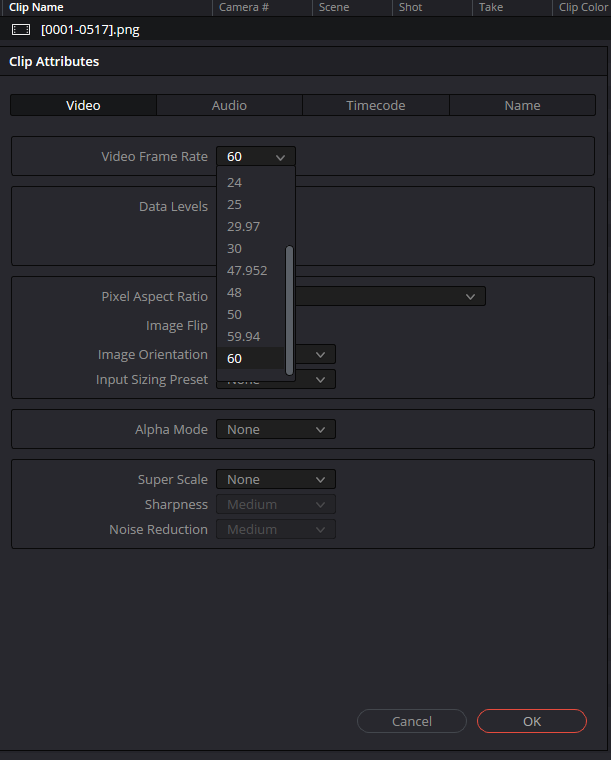
Task: Click the disabled Noise Reduction dropdown
Action: coord(276,529)
